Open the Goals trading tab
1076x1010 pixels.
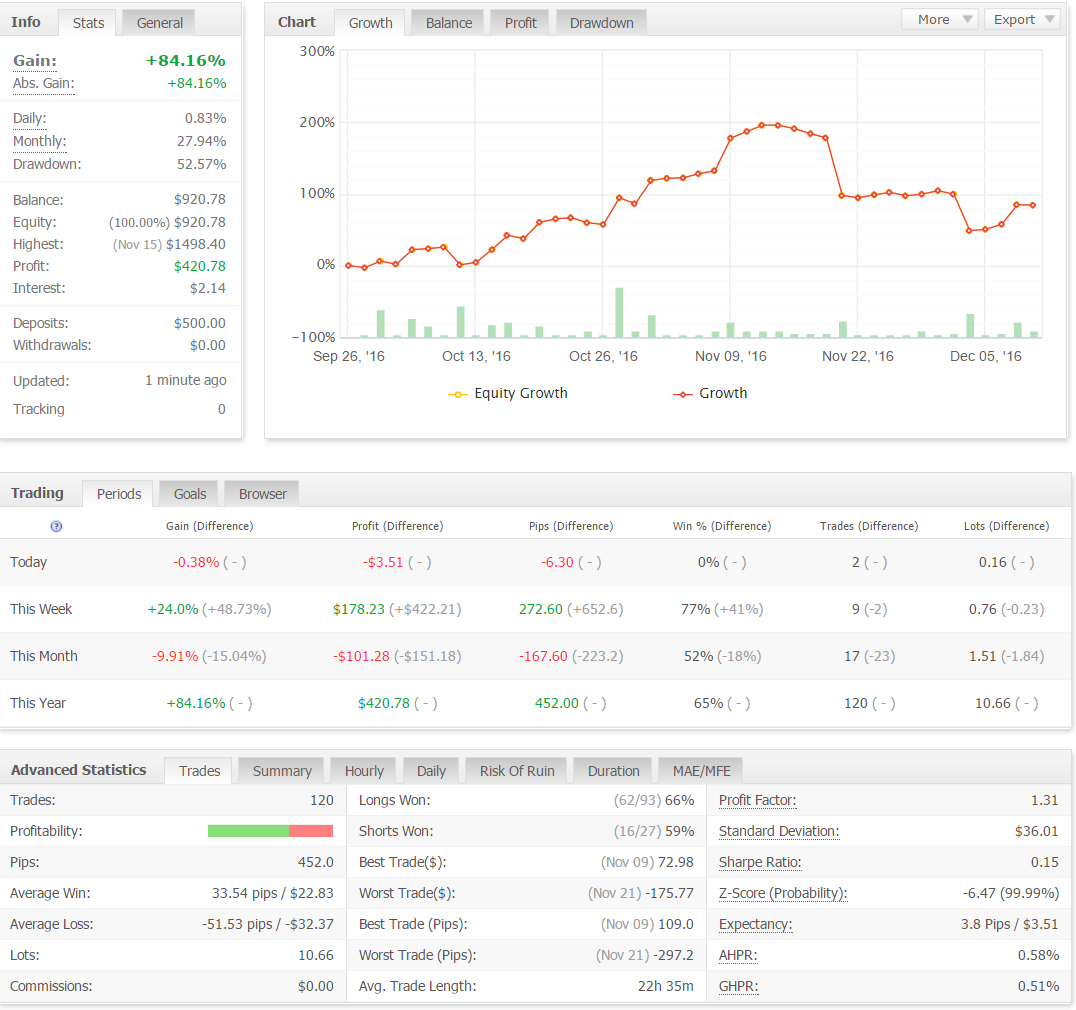(189, 494)
